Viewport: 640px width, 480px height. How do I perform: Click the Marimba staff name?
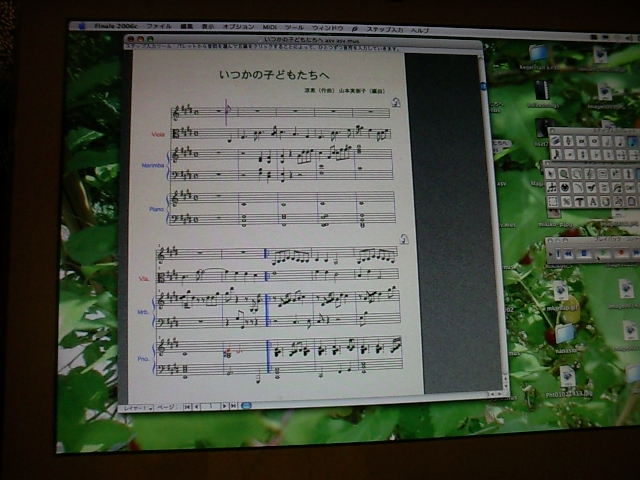[153, 165]
